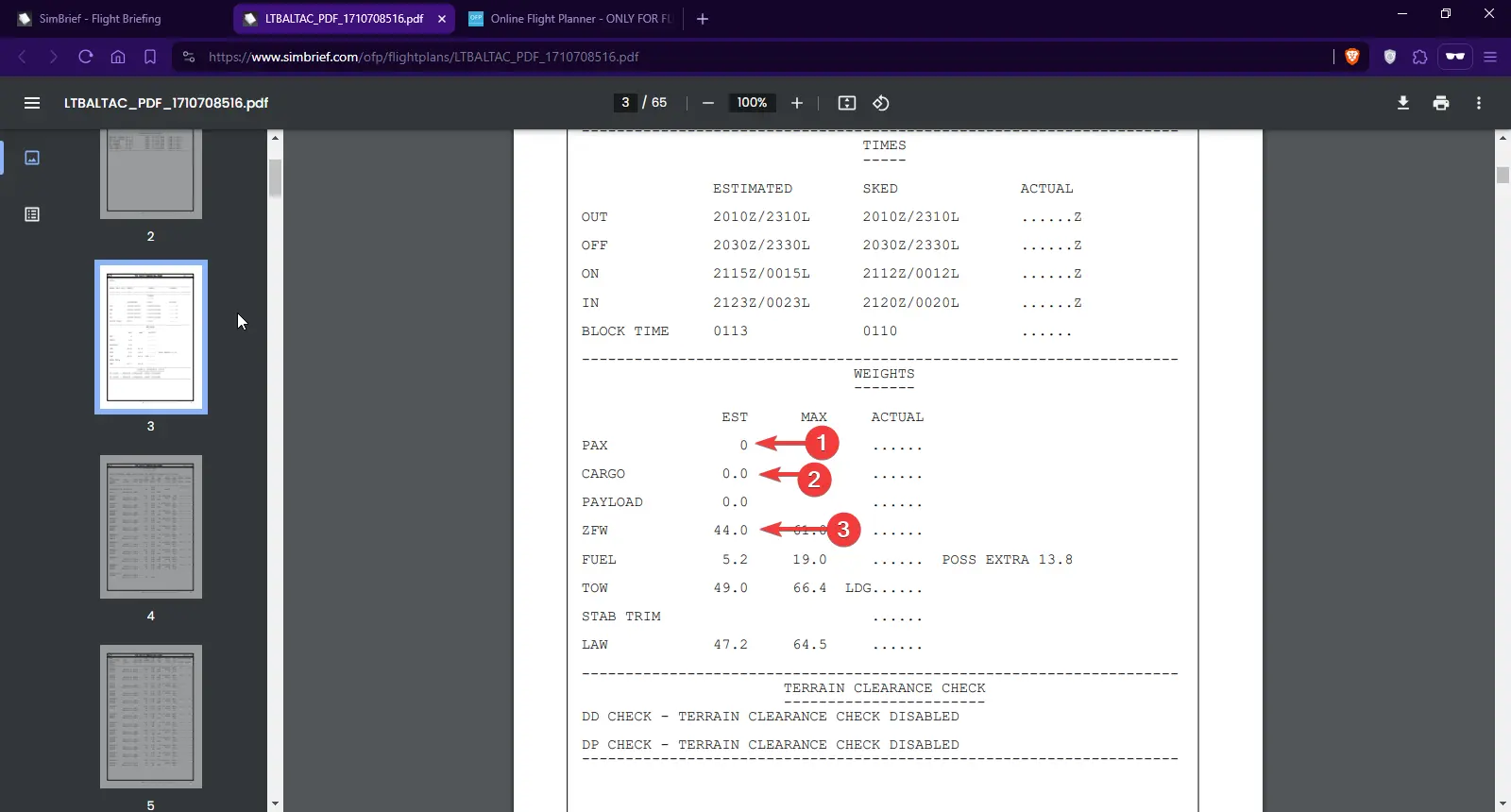Viewport: 1511px width, 812px height.
Task: Click the zoom level field showing 100%
Action: tap(752, 103)
